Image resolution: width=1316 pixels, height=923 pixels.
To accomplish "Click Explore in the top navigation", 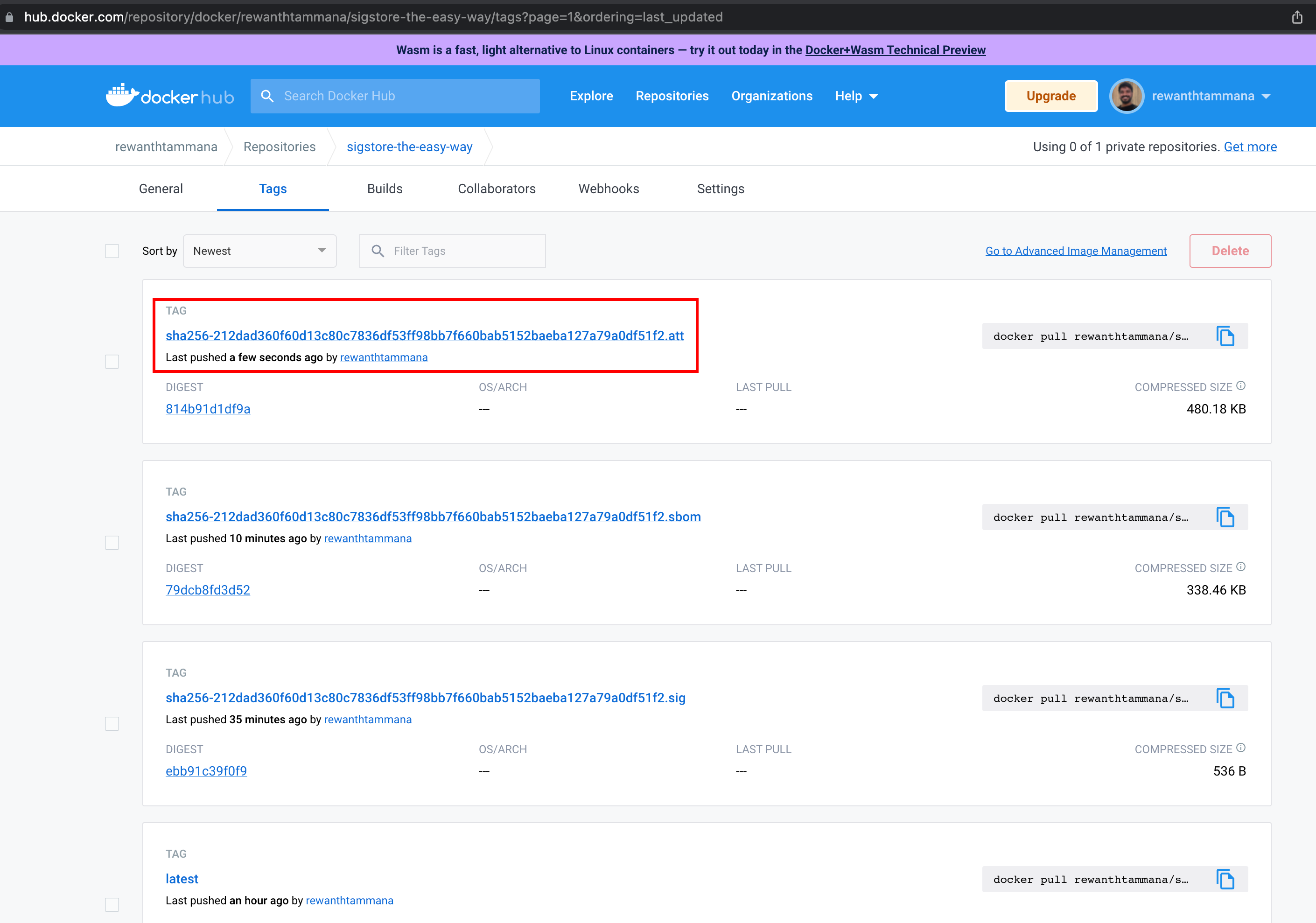I will click(592, 96).
